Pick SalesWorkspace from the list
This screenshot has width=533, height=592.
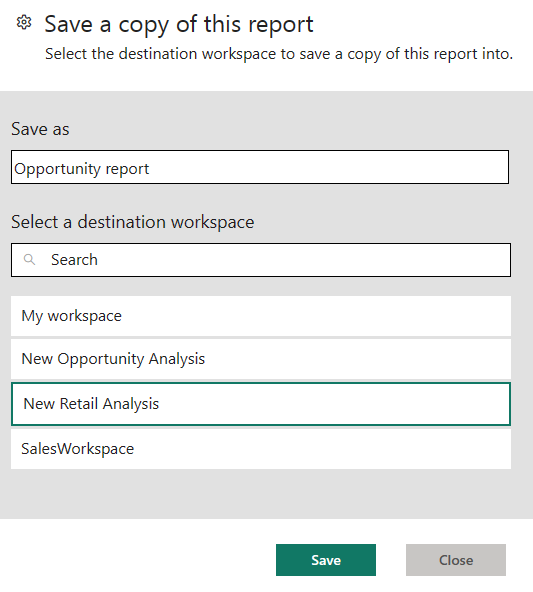[261, 449]
